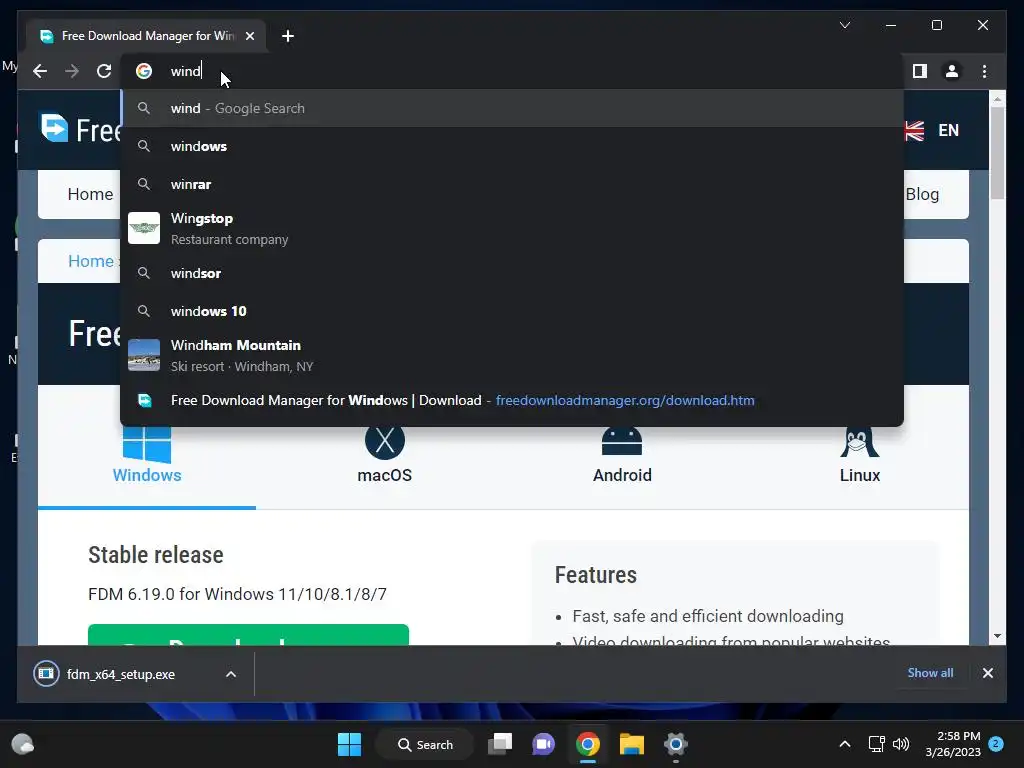Select the Windham Mountain ski resort suggestion
This screenshot has width=1024, height=768.
coord(512,355)
